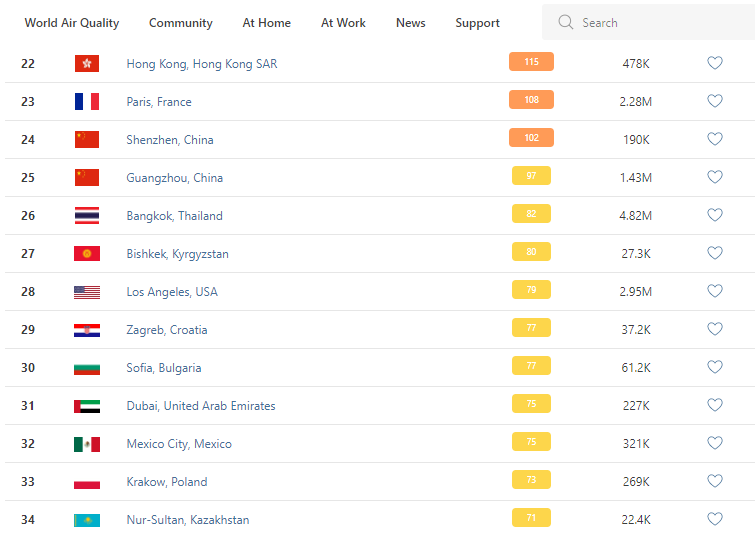Click the yellow 71 AQI badge for Nur-Sultan
The image size is (755, 537).
[x=531, y=518]
